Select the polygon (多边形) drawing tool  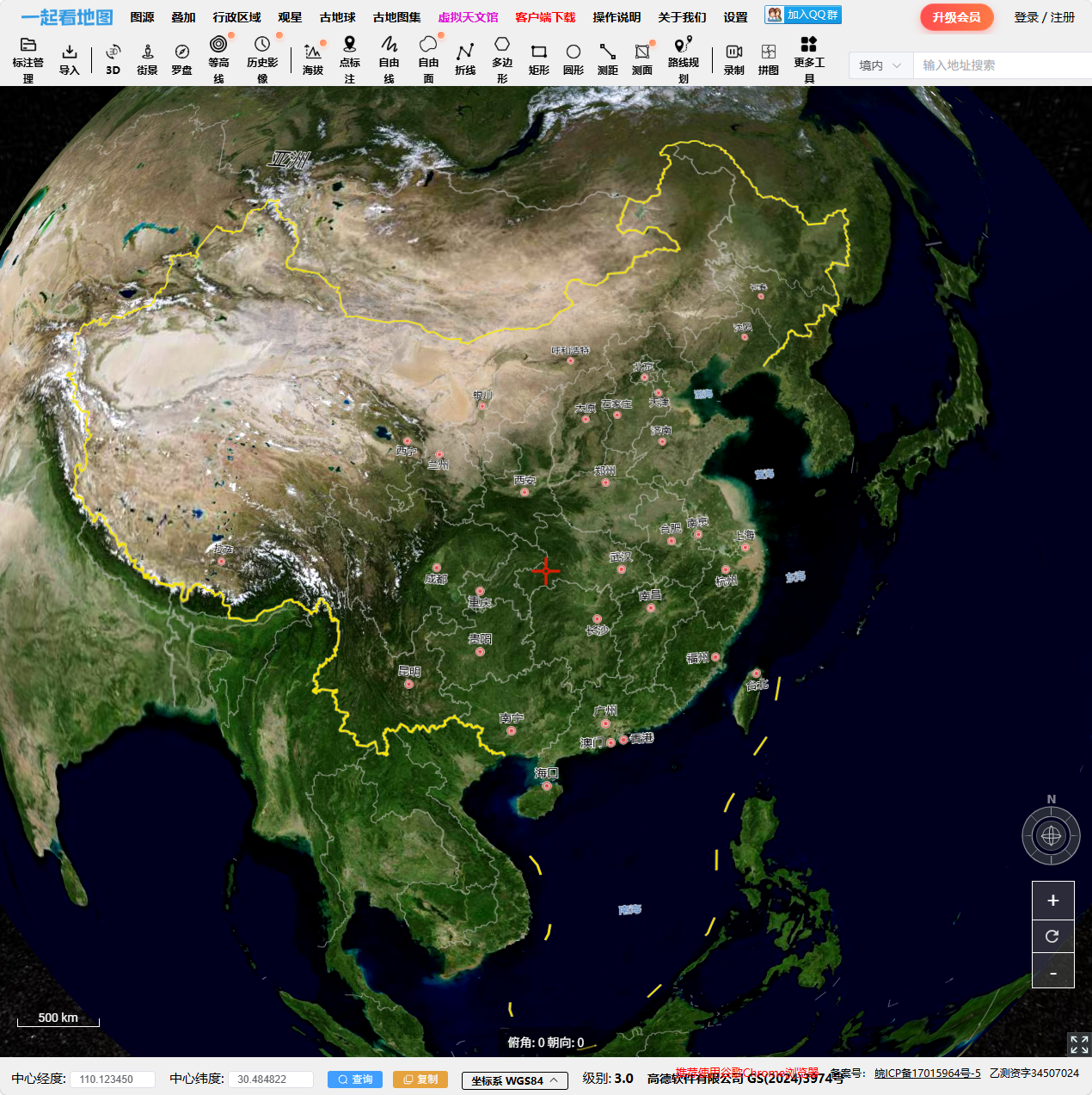(x=502, y=58)
